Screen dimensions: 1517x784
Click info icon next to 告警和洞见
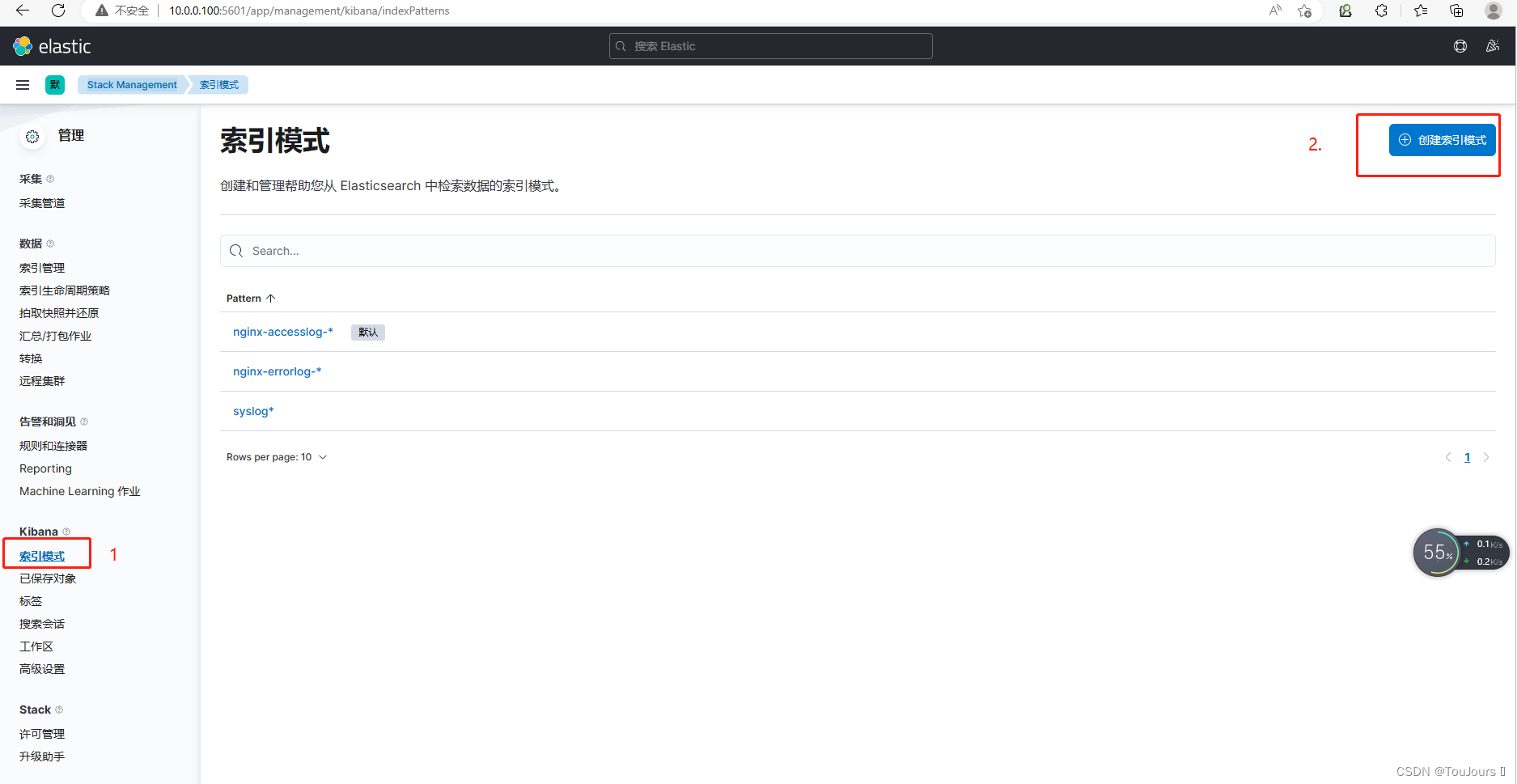(84, 422)
